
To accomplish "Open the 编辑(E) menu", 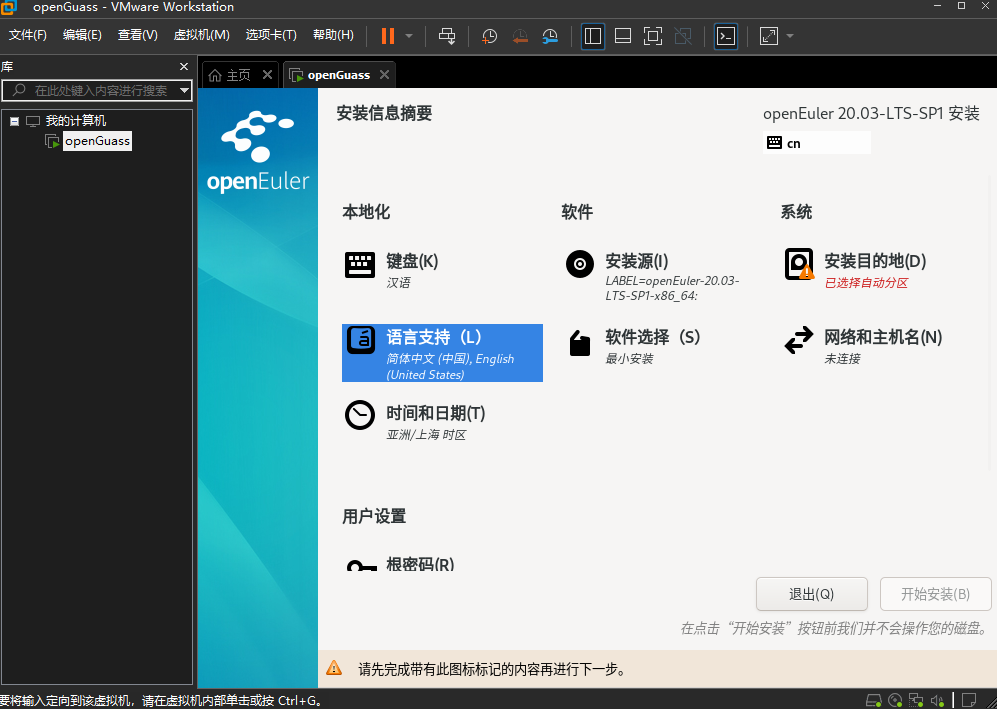I will tap(82, 35).
